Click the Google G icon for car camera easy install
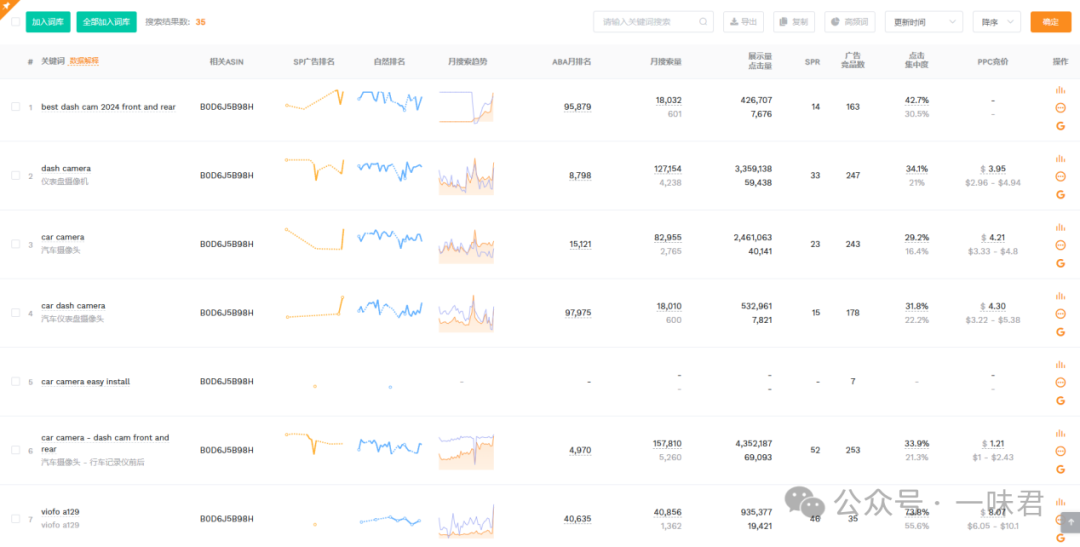This screenshot has width=1080, height=547. [x=1060, y=401]
